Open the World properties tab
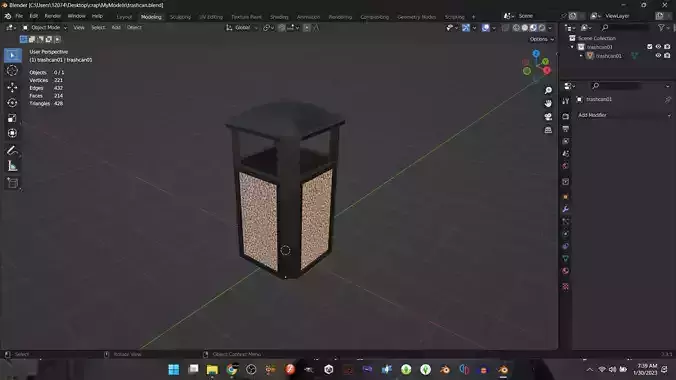 tap(566, 166)
